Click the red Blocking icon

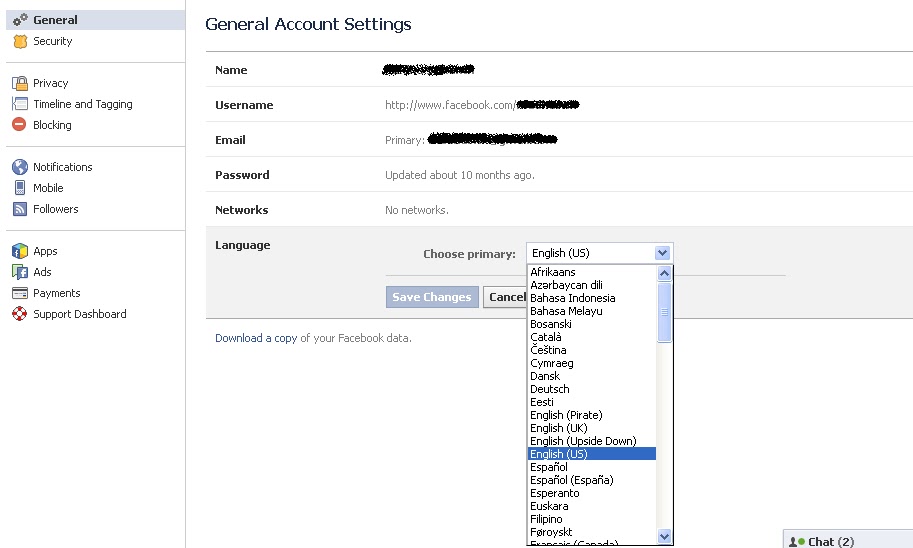tap(19, 125)
